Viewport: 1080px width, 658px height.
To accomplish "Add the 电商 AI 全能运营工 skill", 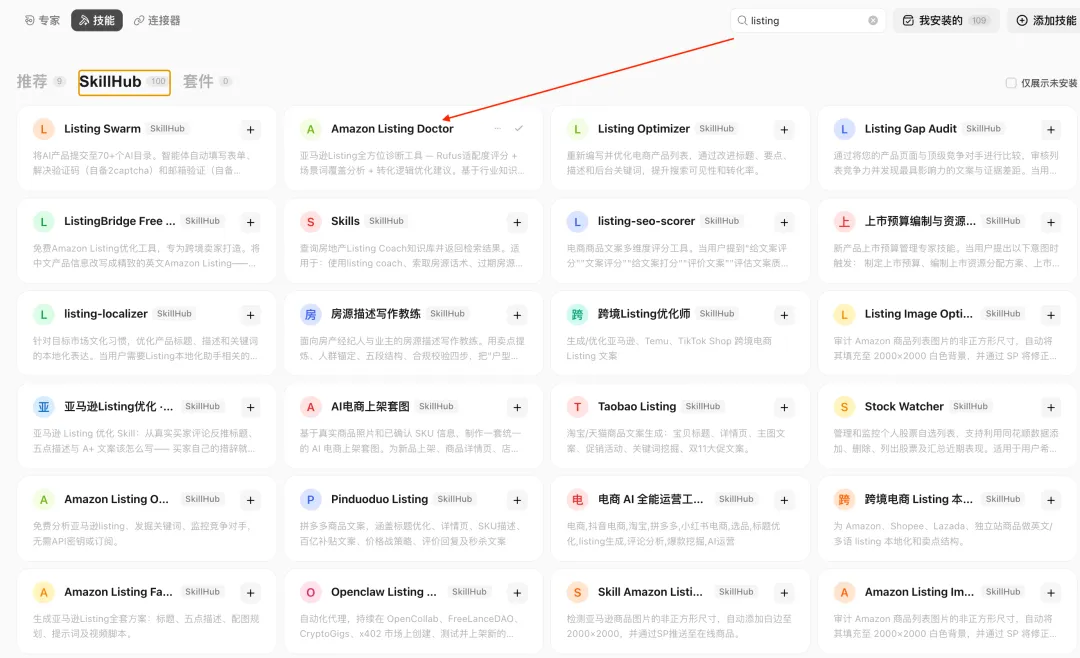I will click(x=784, y=500).
